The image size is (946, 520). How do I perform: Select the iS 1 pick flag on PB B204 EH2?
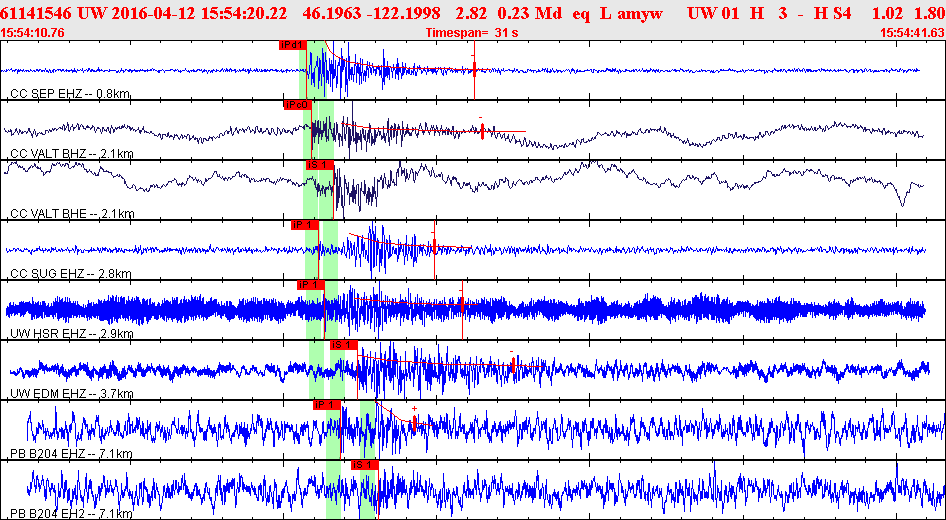point(365,465)
